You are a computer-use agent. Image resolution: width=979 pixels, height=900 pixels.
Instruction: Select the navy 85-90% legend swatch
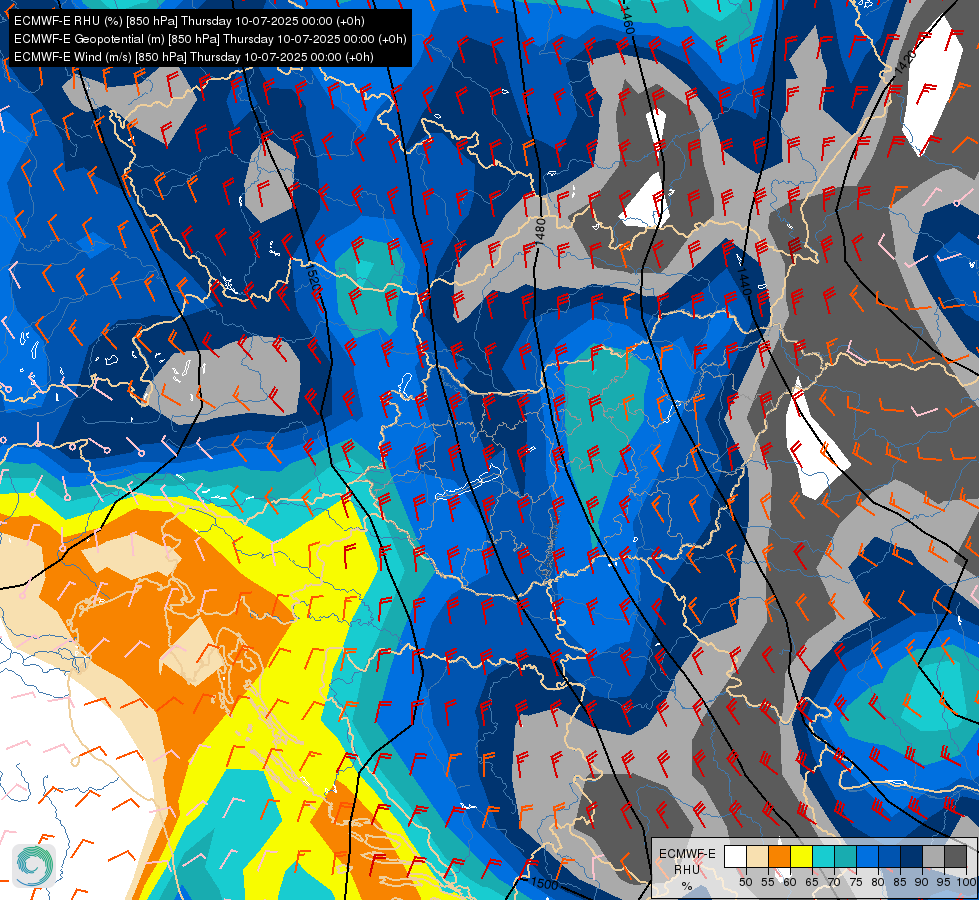coord(912,856)
